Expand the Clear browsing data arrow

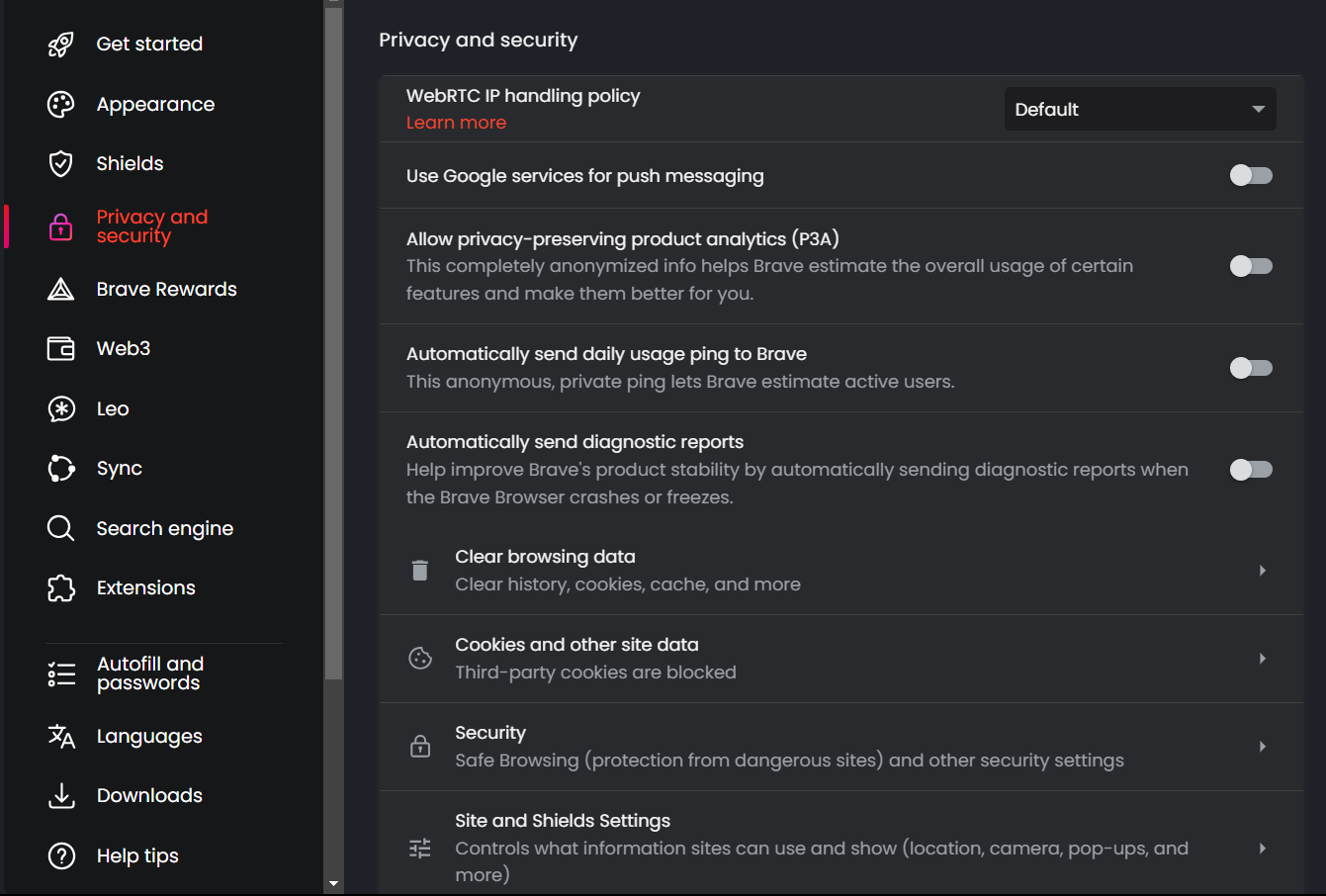(1263, 571)
